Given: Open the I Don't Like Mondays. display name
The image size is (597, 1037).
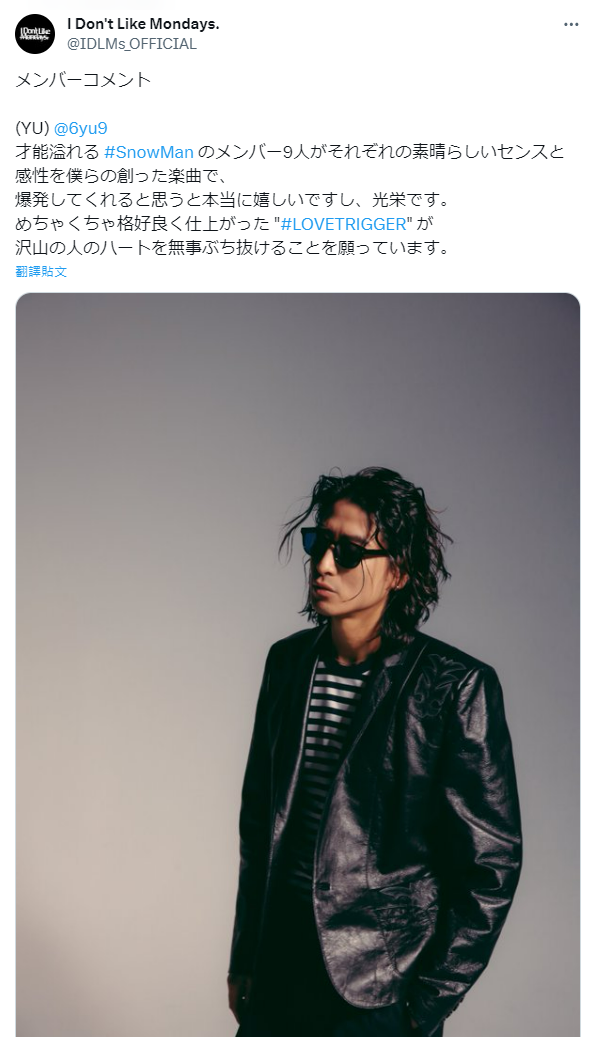Looking at the screenshot, I should click(143, 24).
